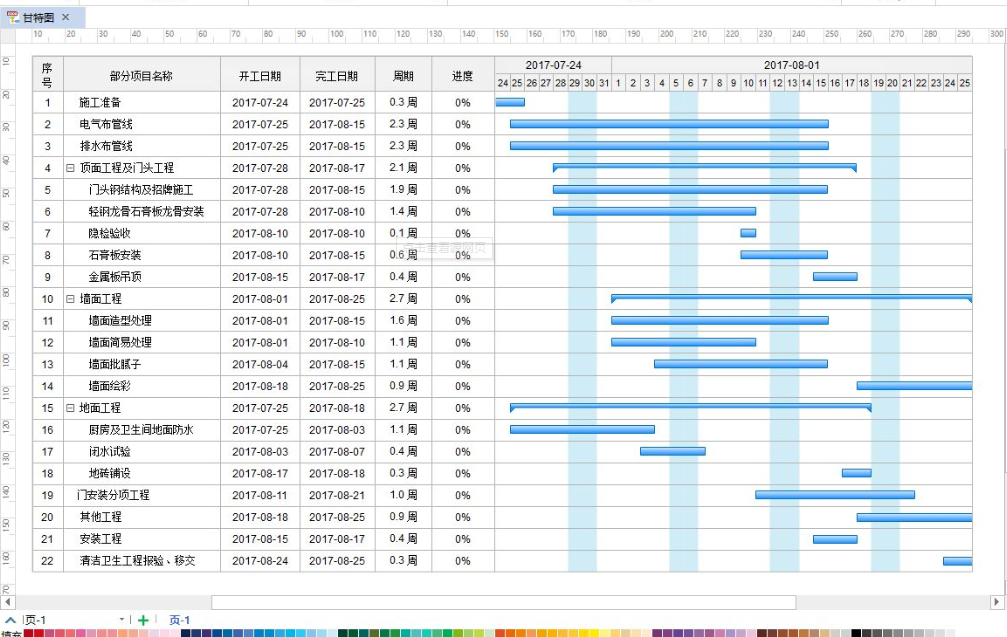
Task: Click the Gantt bar for 隐检验收
Action: [748, 233]
